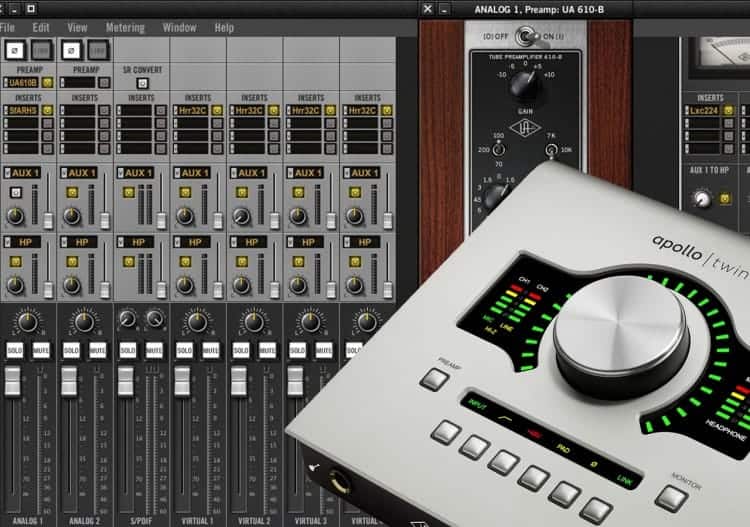Toggle power for the StARHS insert
750x527 pixels.
click(47, 110)
